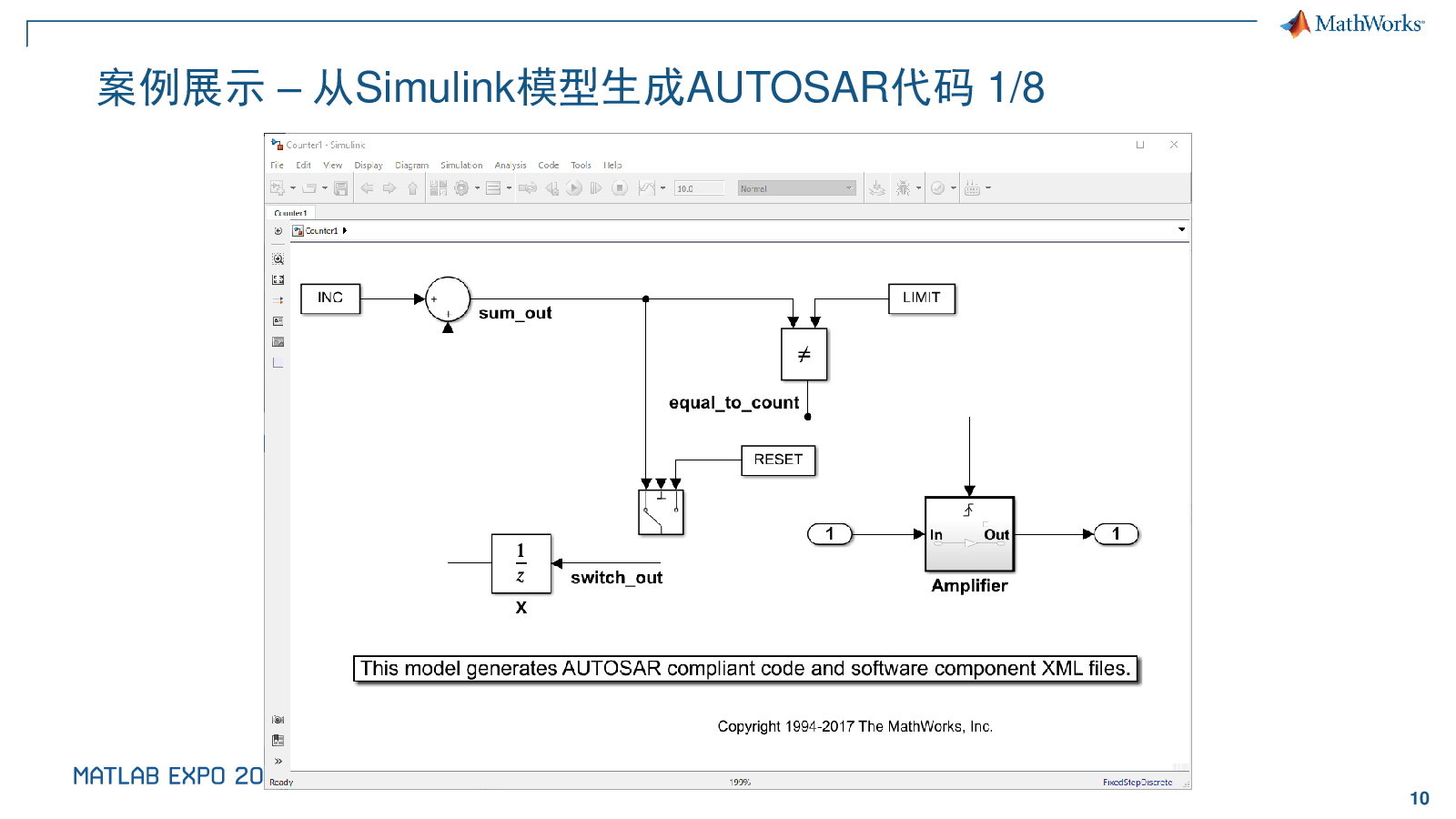Click the viewmarks palette icon
This screenshot has width=1456, height=819.
click(x=278, y=741)
